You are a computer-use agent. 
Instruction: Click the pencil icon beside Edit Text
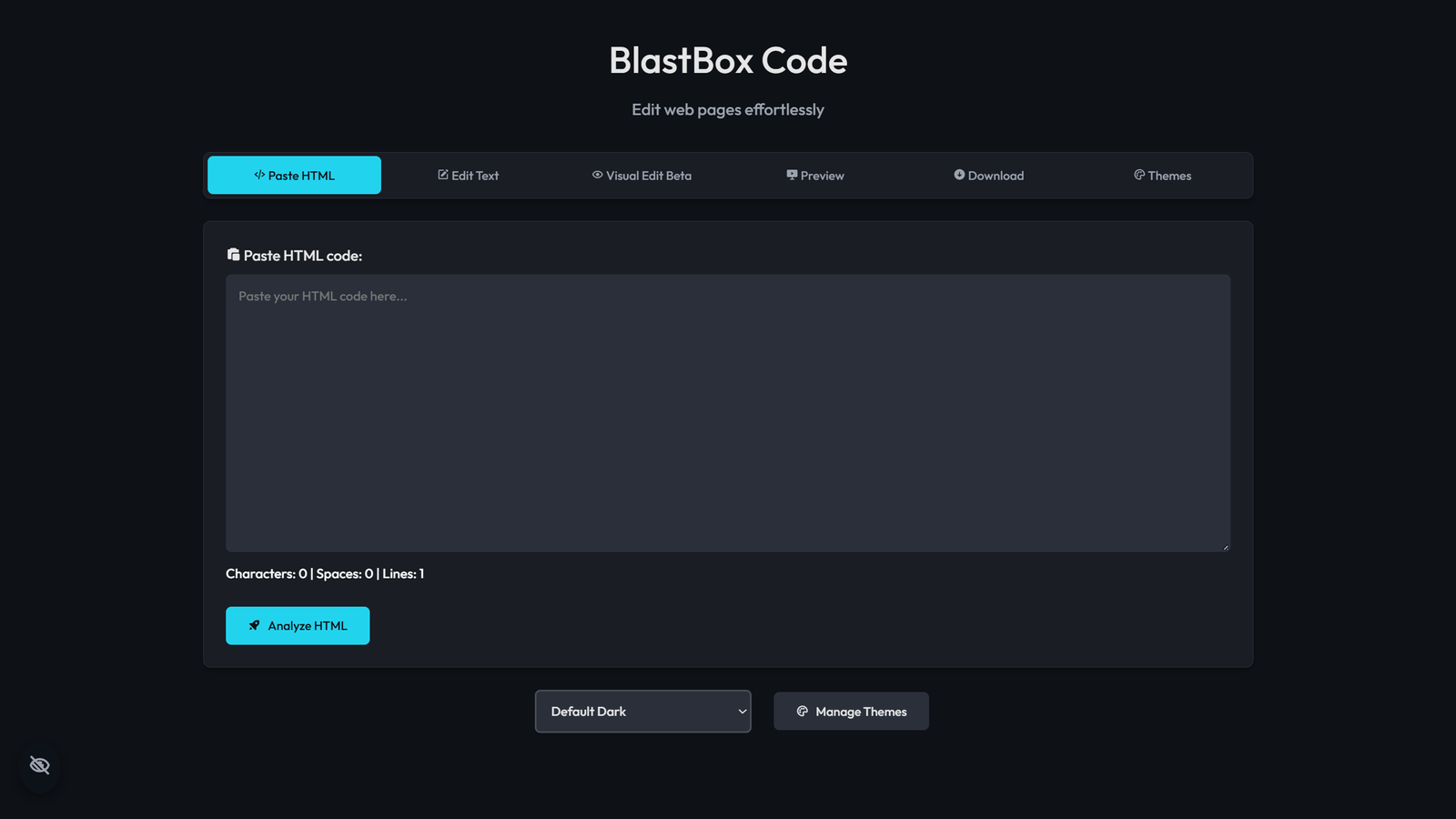(x=441, y=175)
